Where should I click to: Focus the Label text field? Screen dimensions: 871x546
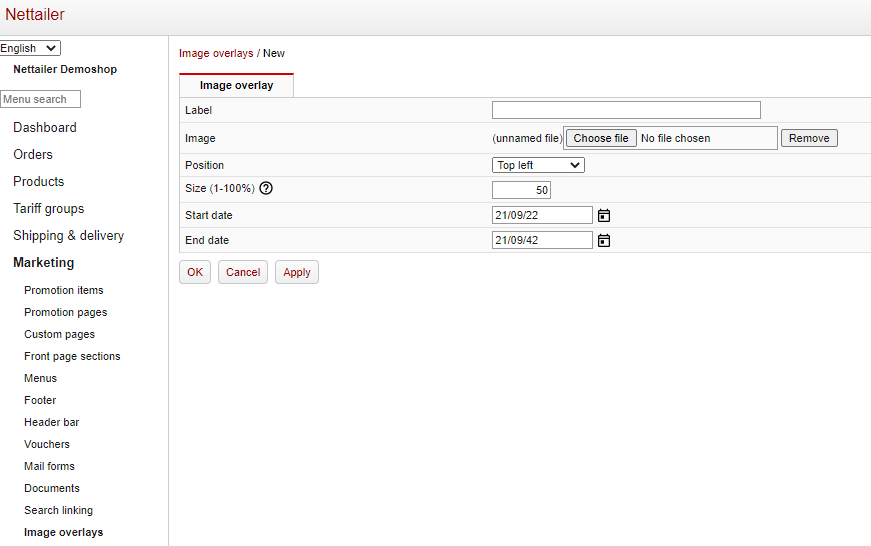(x=626, y=110)
